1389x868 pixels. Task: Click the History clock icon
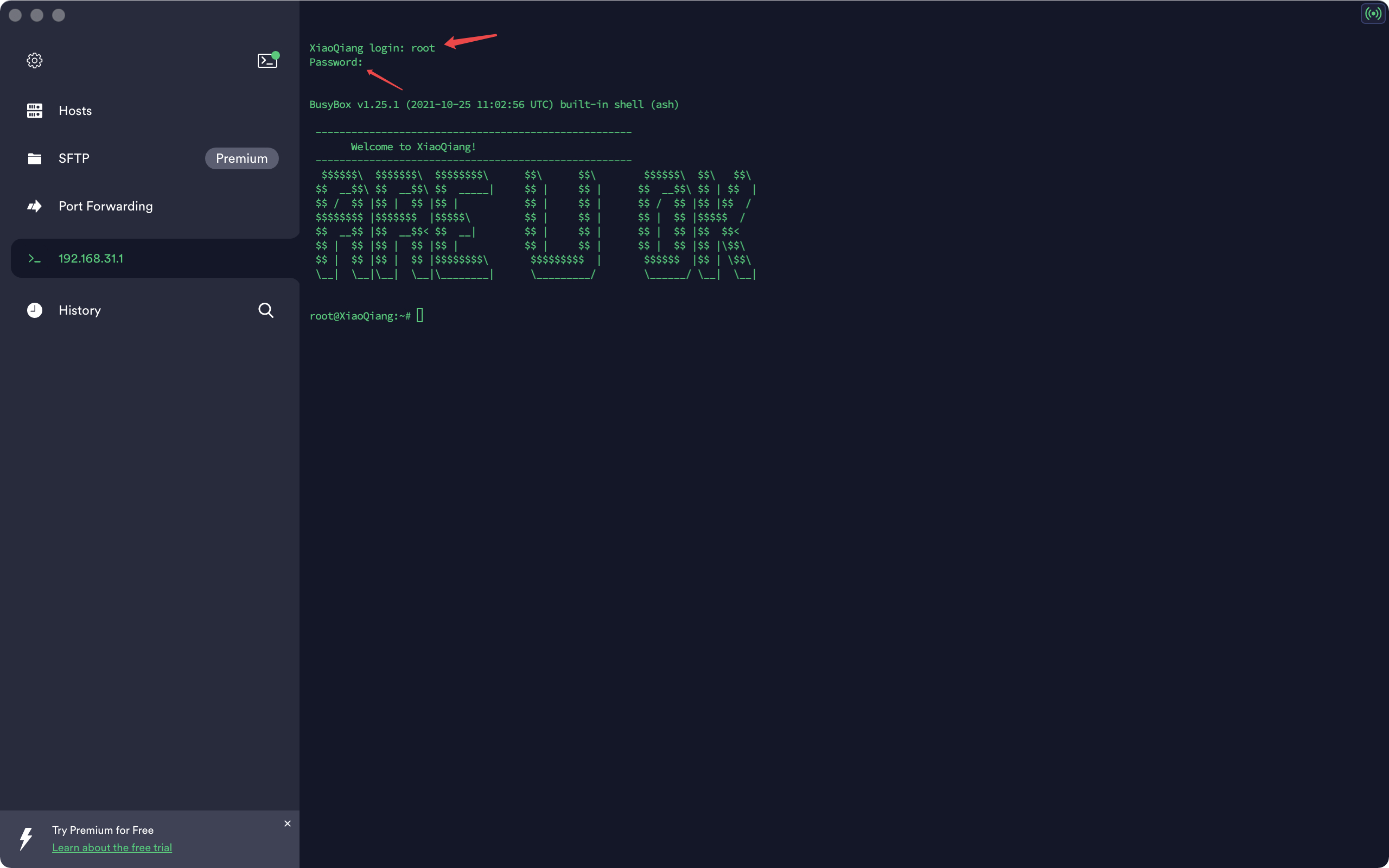[34, 310]
